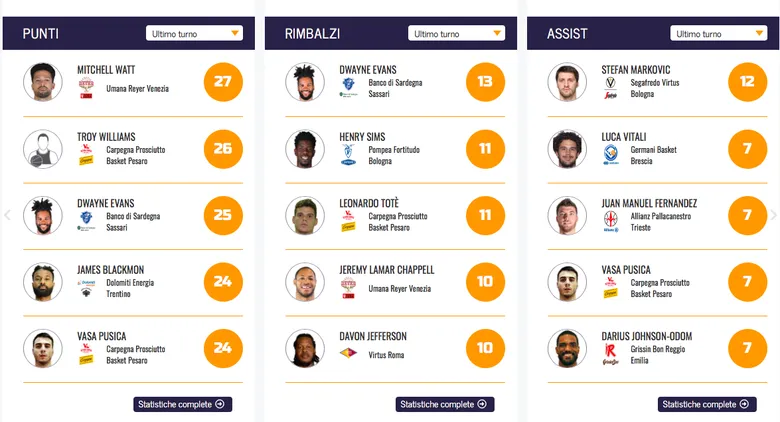780x422 pixels.
Task: Click Germani Basket Brescia team logo
Action: tap(611, 155)
